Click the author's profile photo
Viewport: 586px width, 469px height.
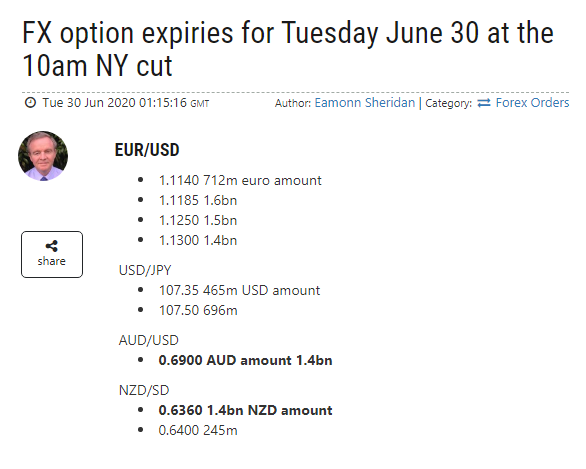pos(43,156)
